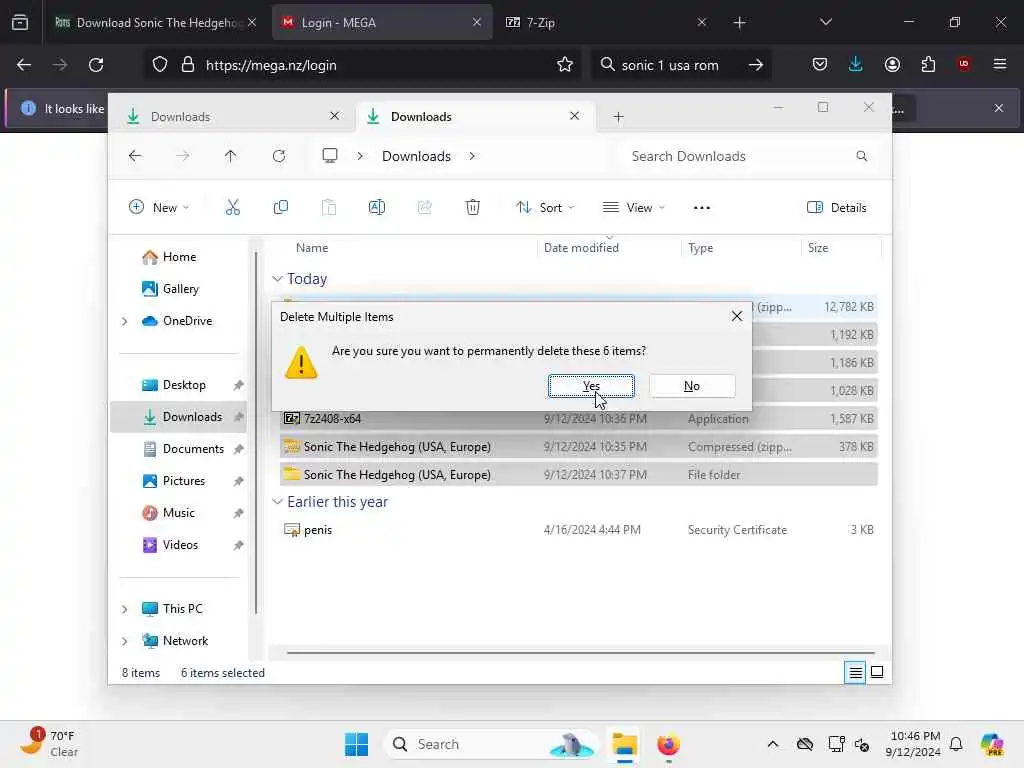Add a new File Explorer tab
This screenshot has width=1024, height=768.
pyautogui.click(x=618, y=117)
